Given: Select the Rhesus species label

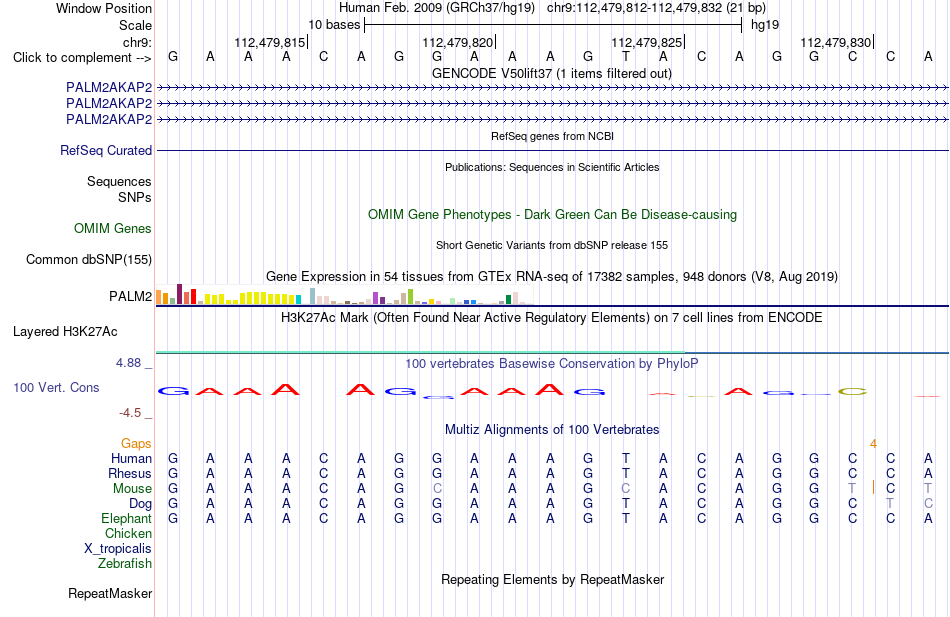Looking at the screenshot, I should (x=130, y=473).
